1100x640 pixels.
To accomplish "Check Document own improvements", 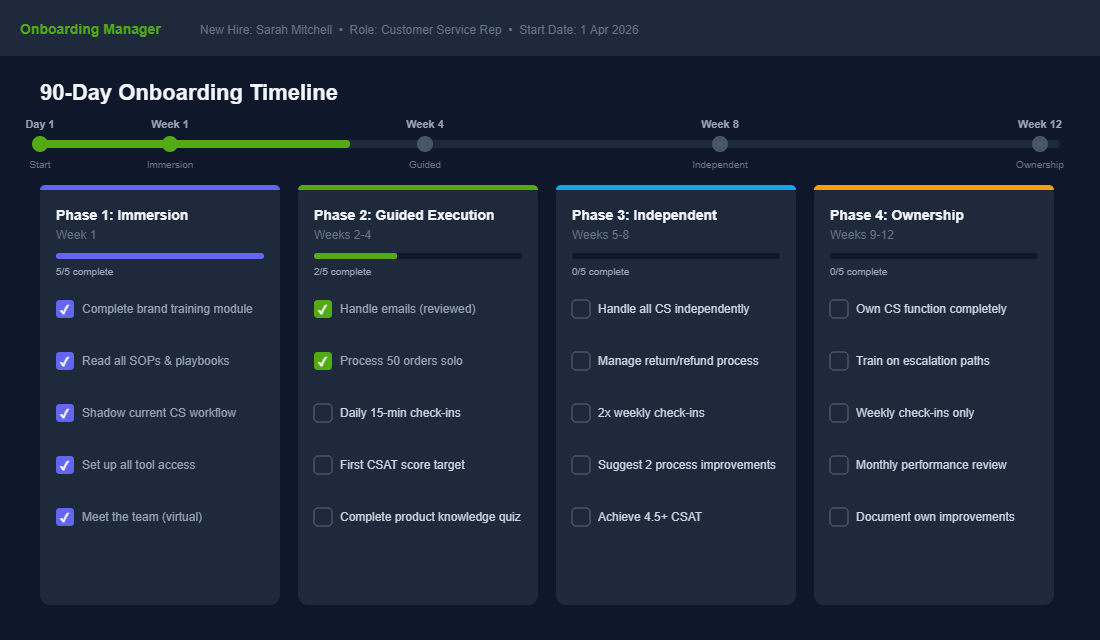I will pyautogui.click(x=838, y=517).
